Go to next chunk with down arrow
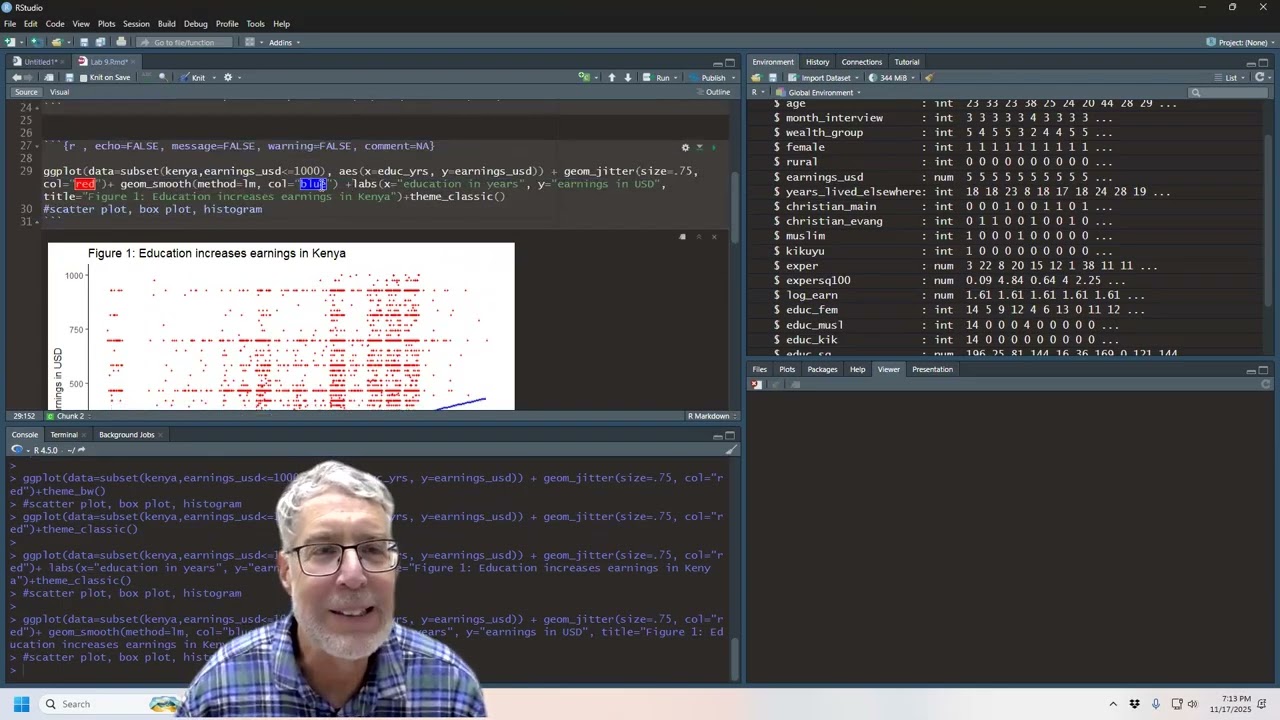The width and height of the screenshot is (1280, 720). click(628, 77)
